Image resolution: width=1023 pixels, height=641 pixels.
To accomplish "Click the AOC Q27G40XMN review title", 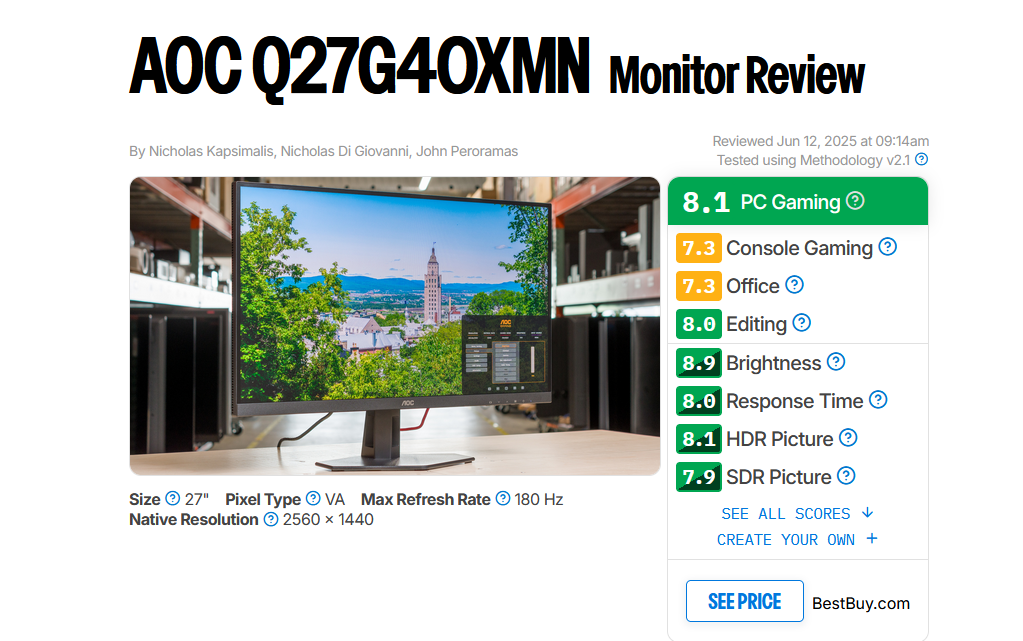I will 359,67.
